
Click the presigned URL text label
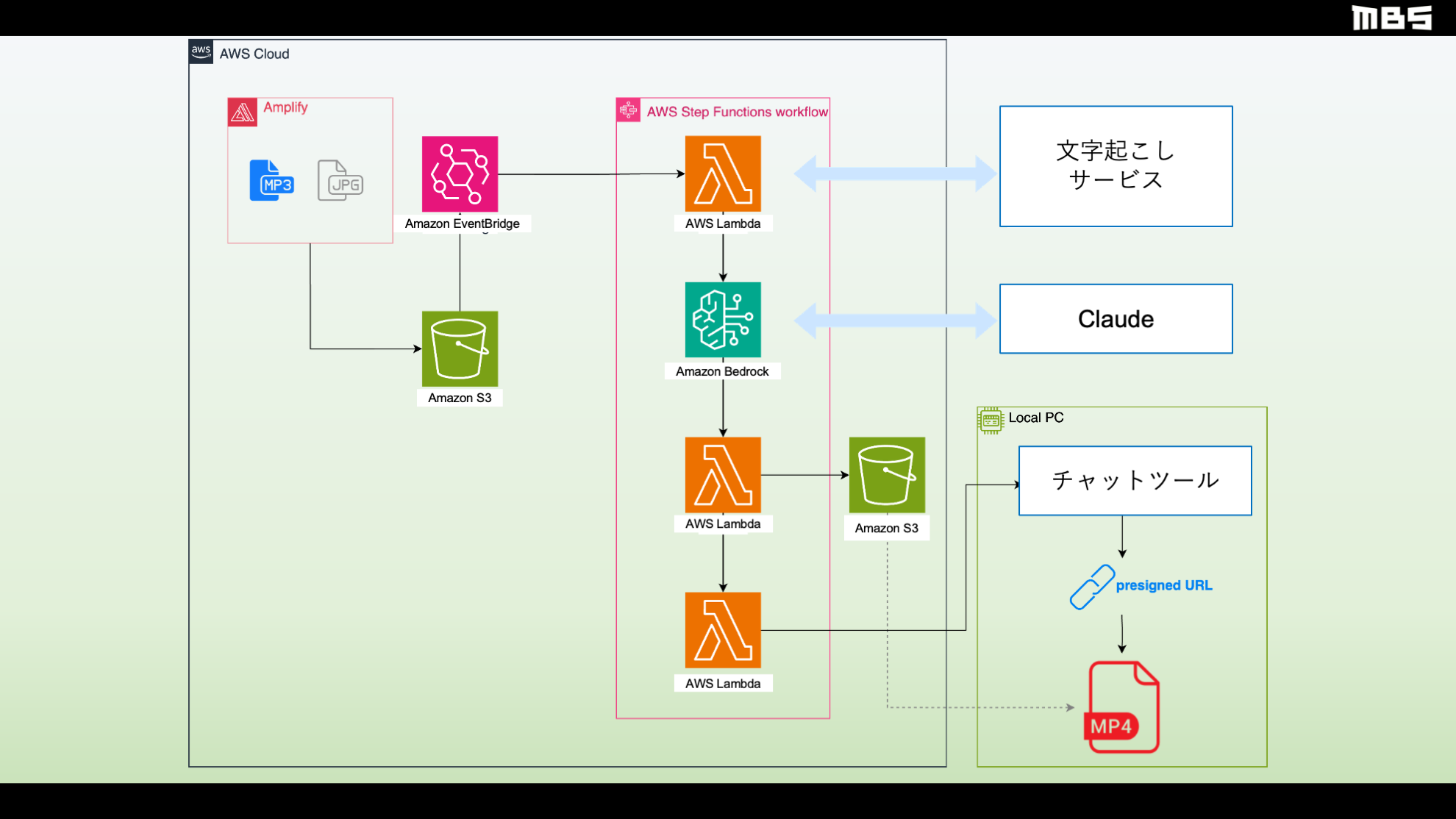(x=1163, y=586)
